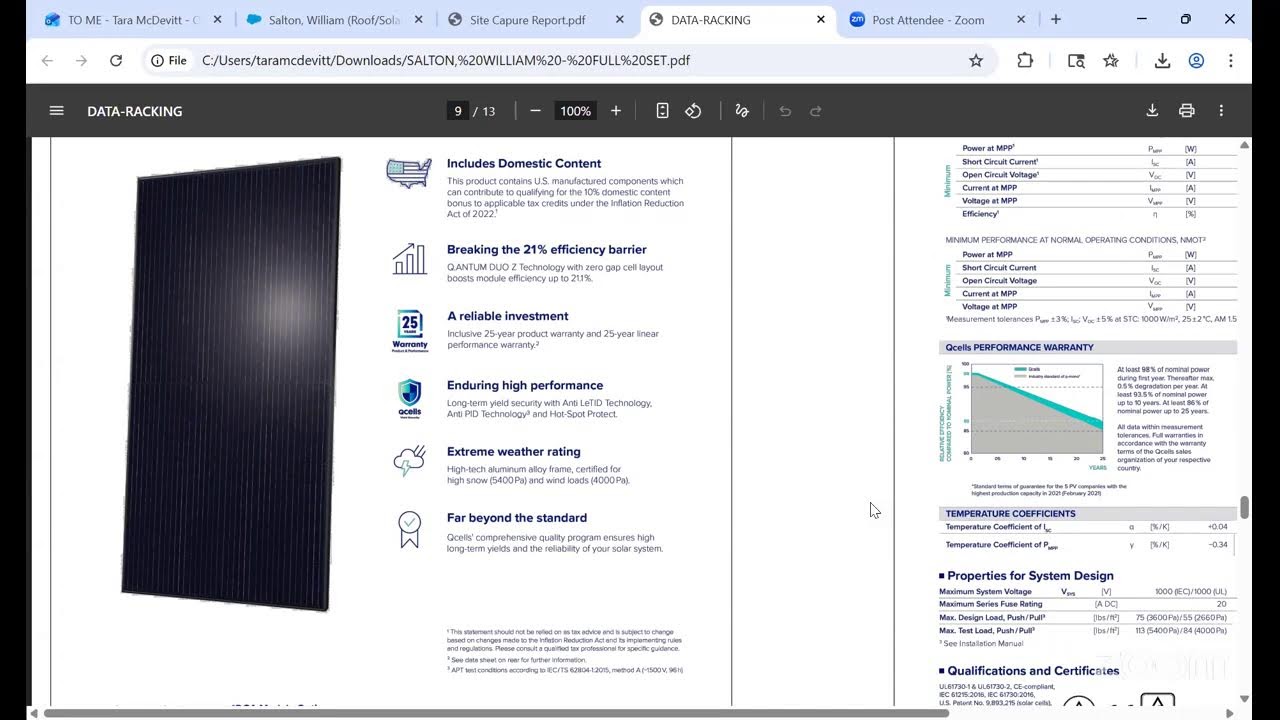Close the Salton, William tab

(x=418, y=19)
